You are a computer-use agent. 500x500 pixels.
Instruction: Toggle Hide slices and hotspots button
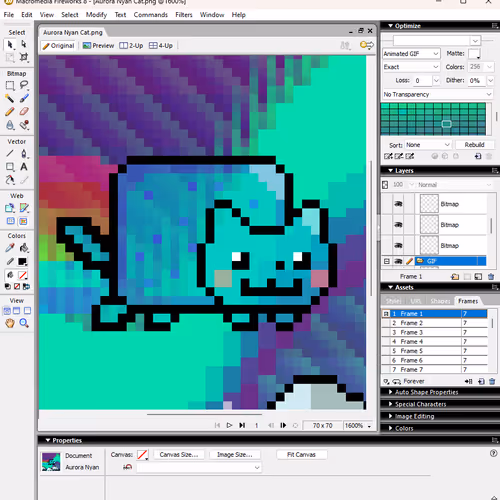tap(10, 221)
